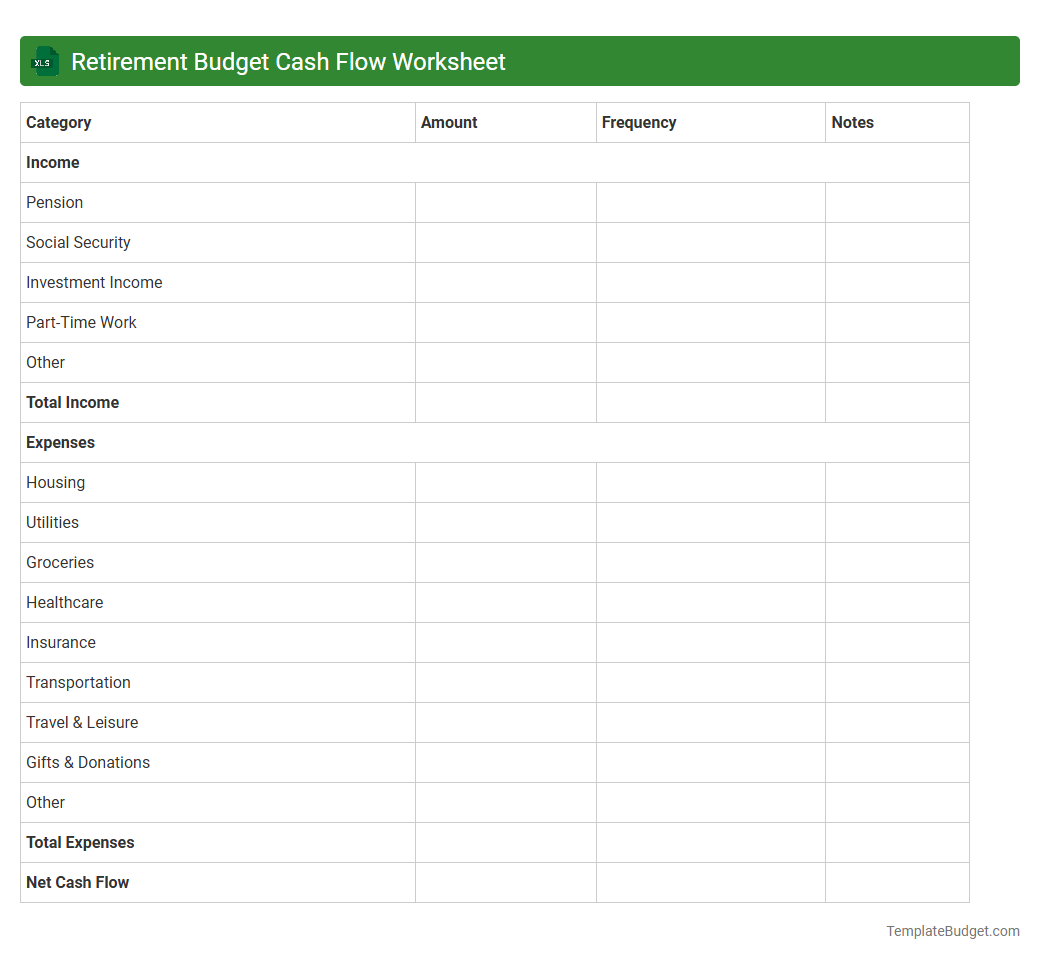1040x960 pixels.
Task: Click the Notes column header
Action: tap(852, 122)
